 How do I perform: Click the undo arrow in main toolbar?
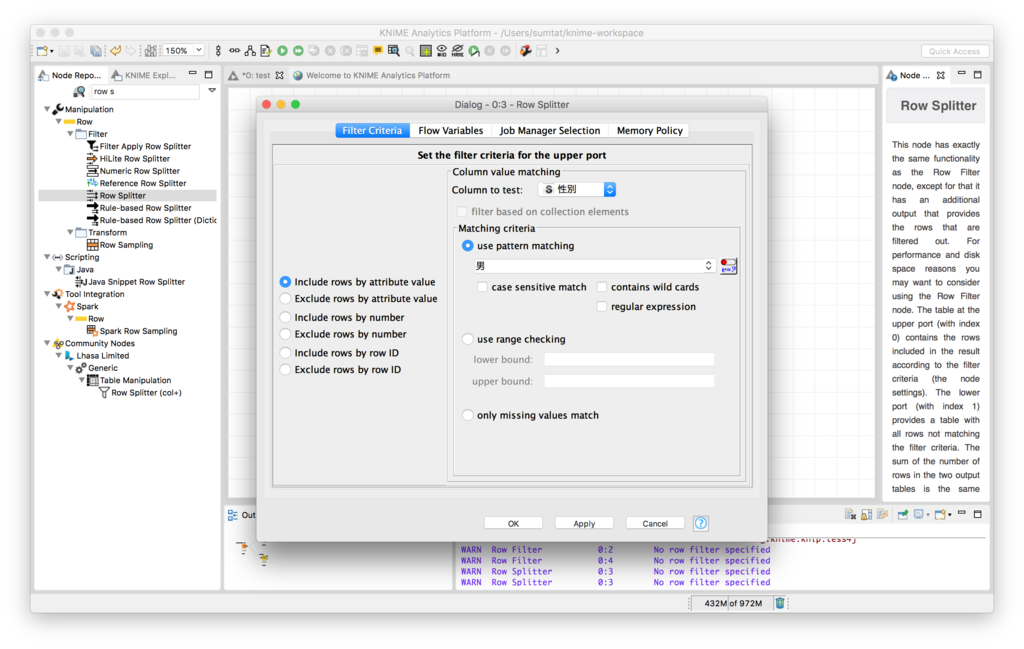116,51
